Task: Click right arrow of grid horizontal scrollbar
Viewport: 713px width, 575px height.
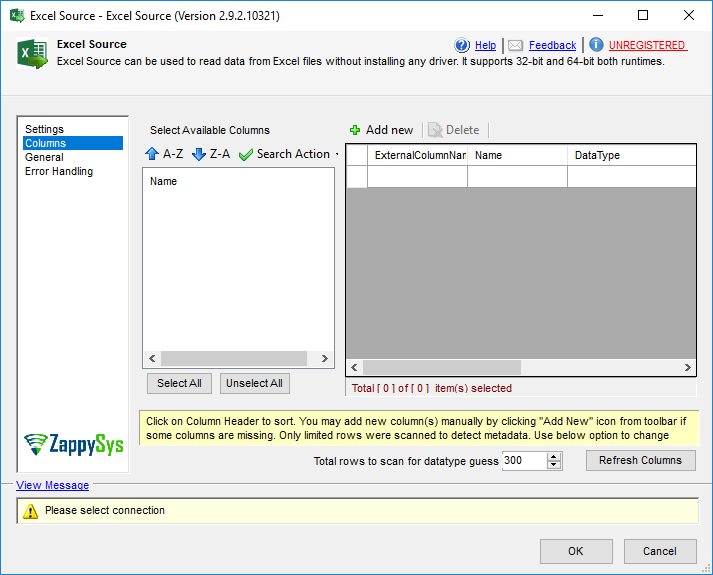Action: click(x=688, y=367)
